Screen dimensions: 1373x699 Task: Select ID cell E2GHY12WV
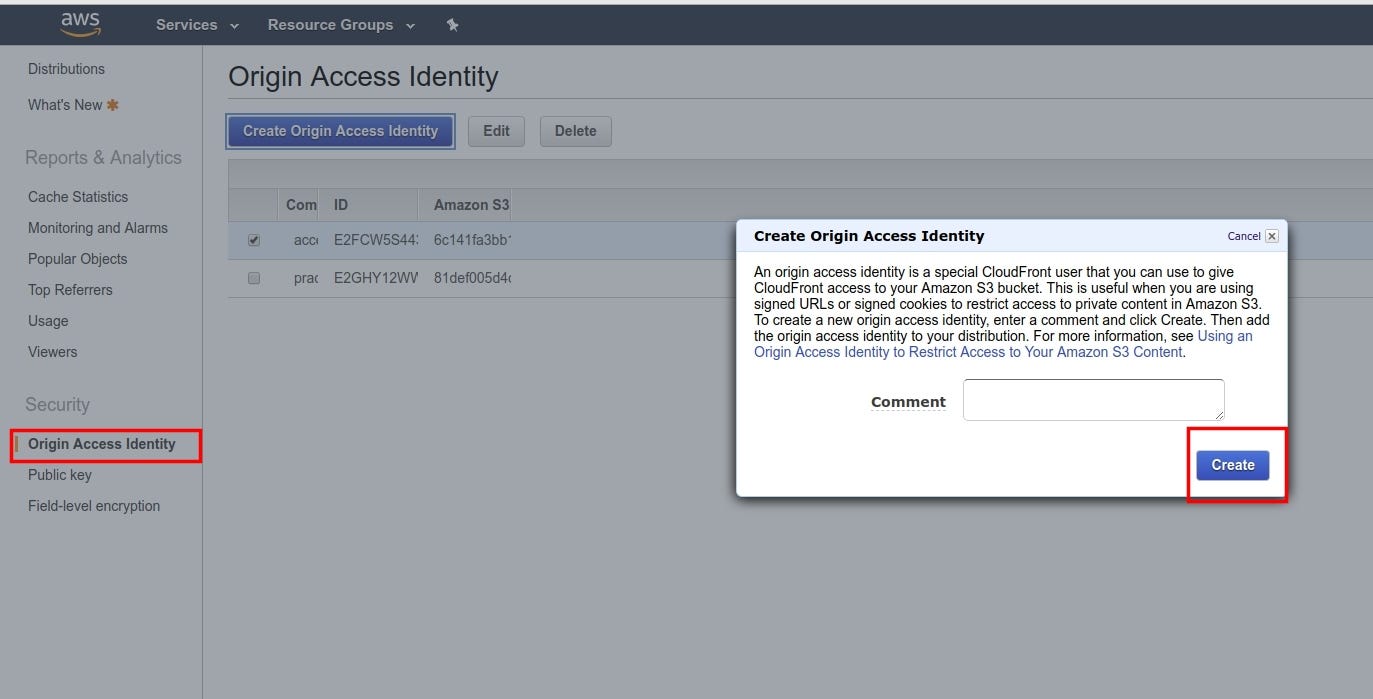click(376, 278)
